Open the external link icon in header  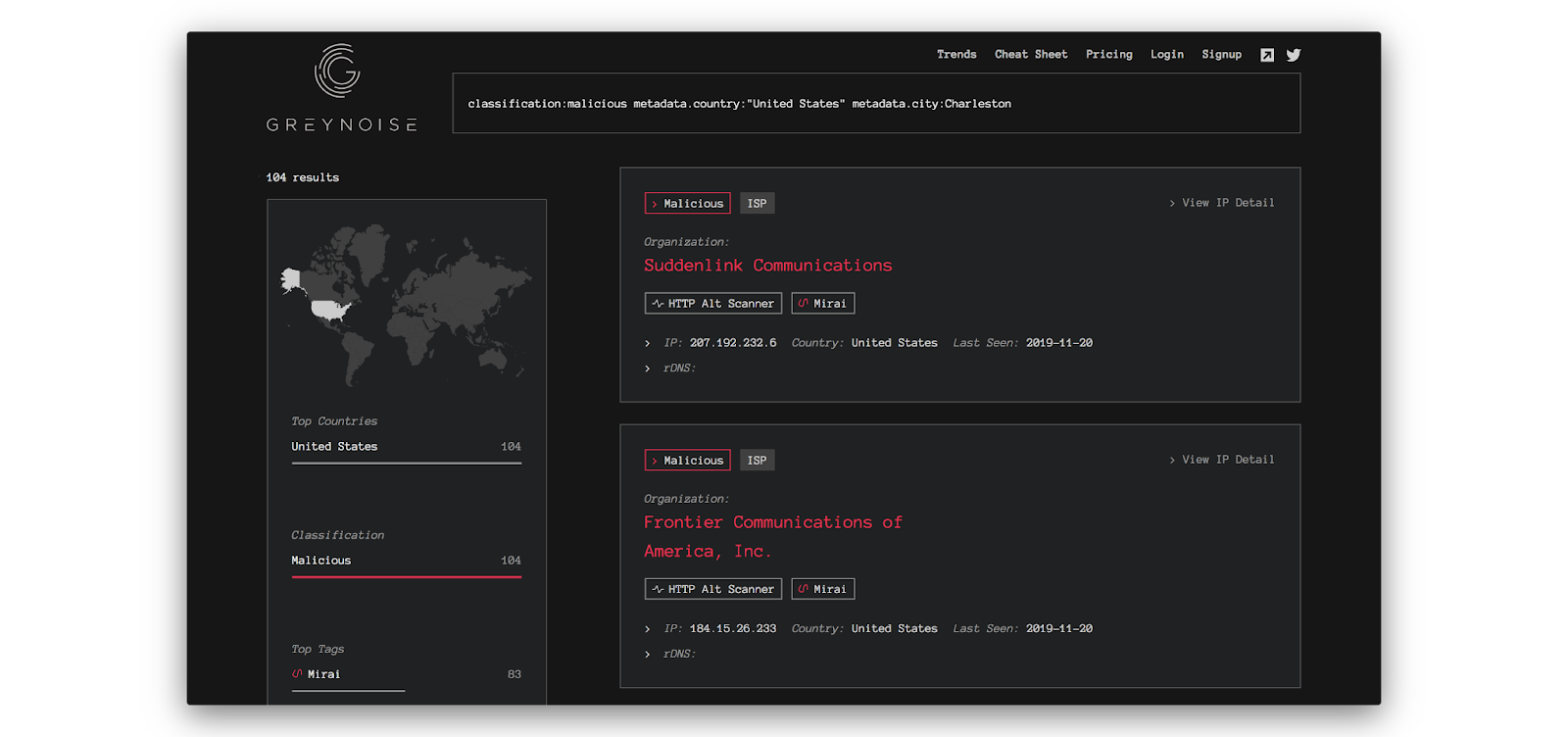tap(1267, 55)
